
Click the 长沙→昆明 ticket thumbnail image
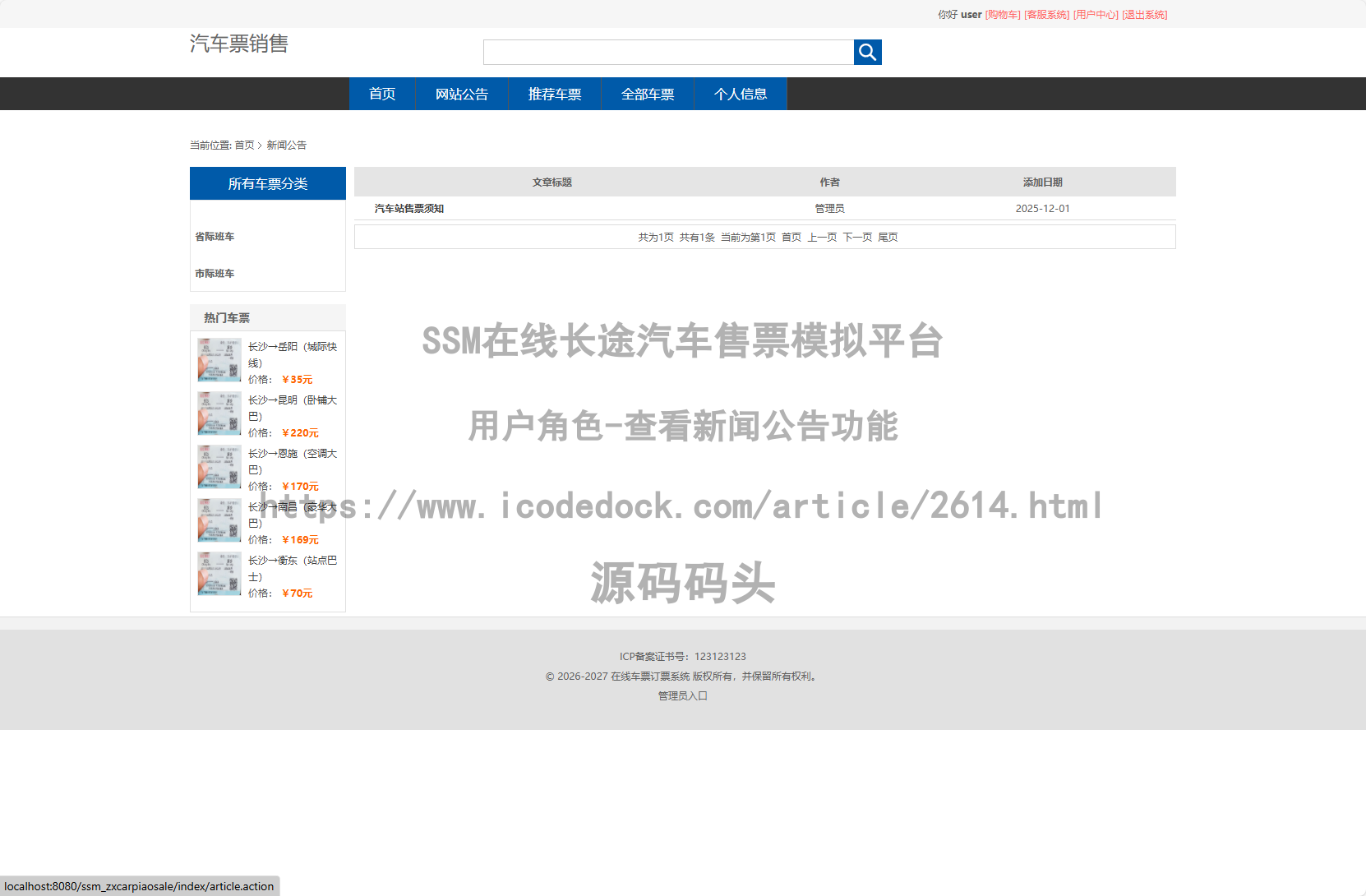(219, 413)
